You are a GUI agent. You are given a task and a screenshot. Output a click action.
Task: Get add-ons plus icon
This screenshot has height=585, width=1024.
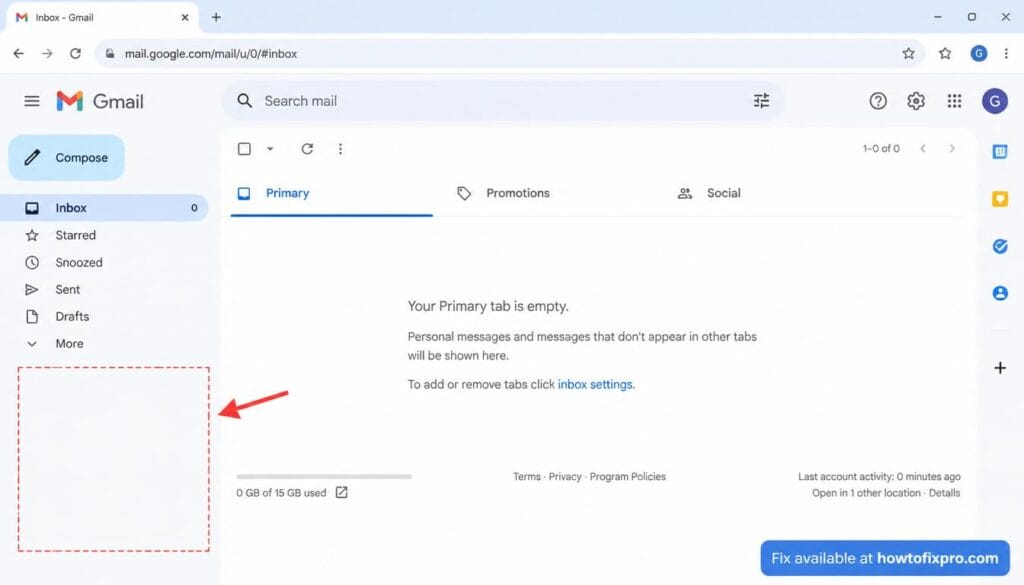click(1000, 368)
